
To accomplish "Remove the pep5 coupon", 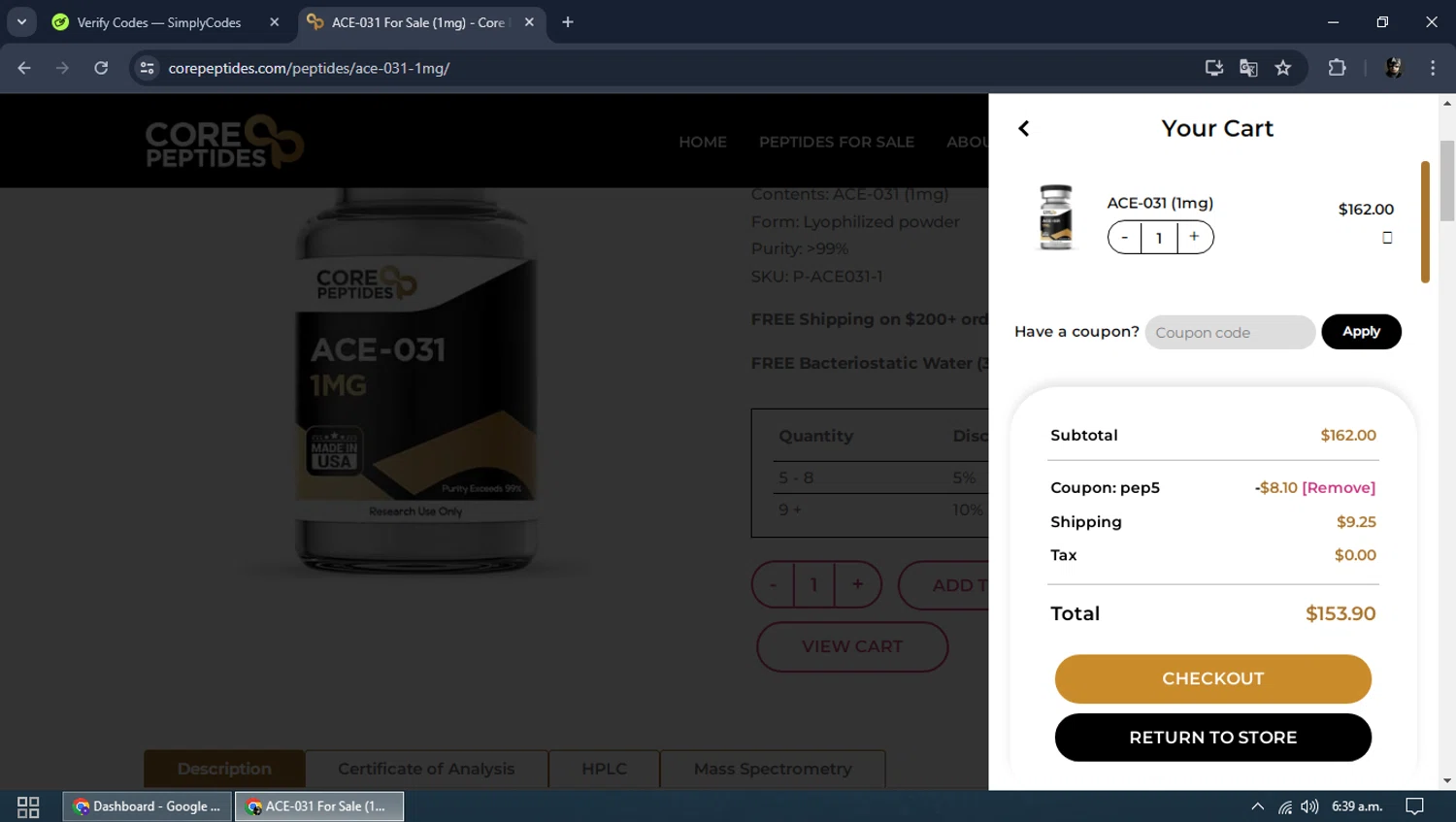I will coord(1339,487).
